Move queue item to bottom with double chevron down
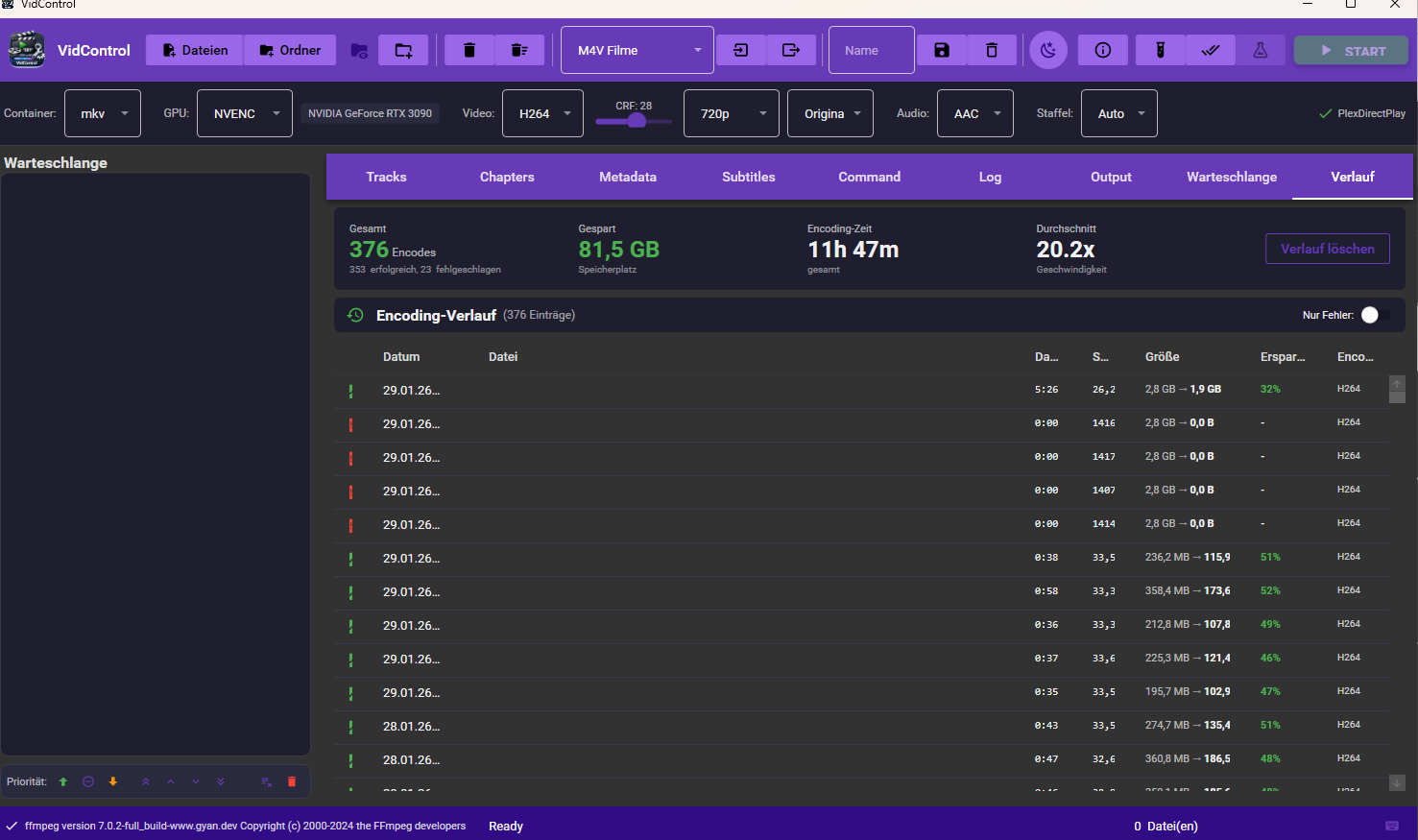The width and height of the screenshot is (1418, 840). [221, 781]
